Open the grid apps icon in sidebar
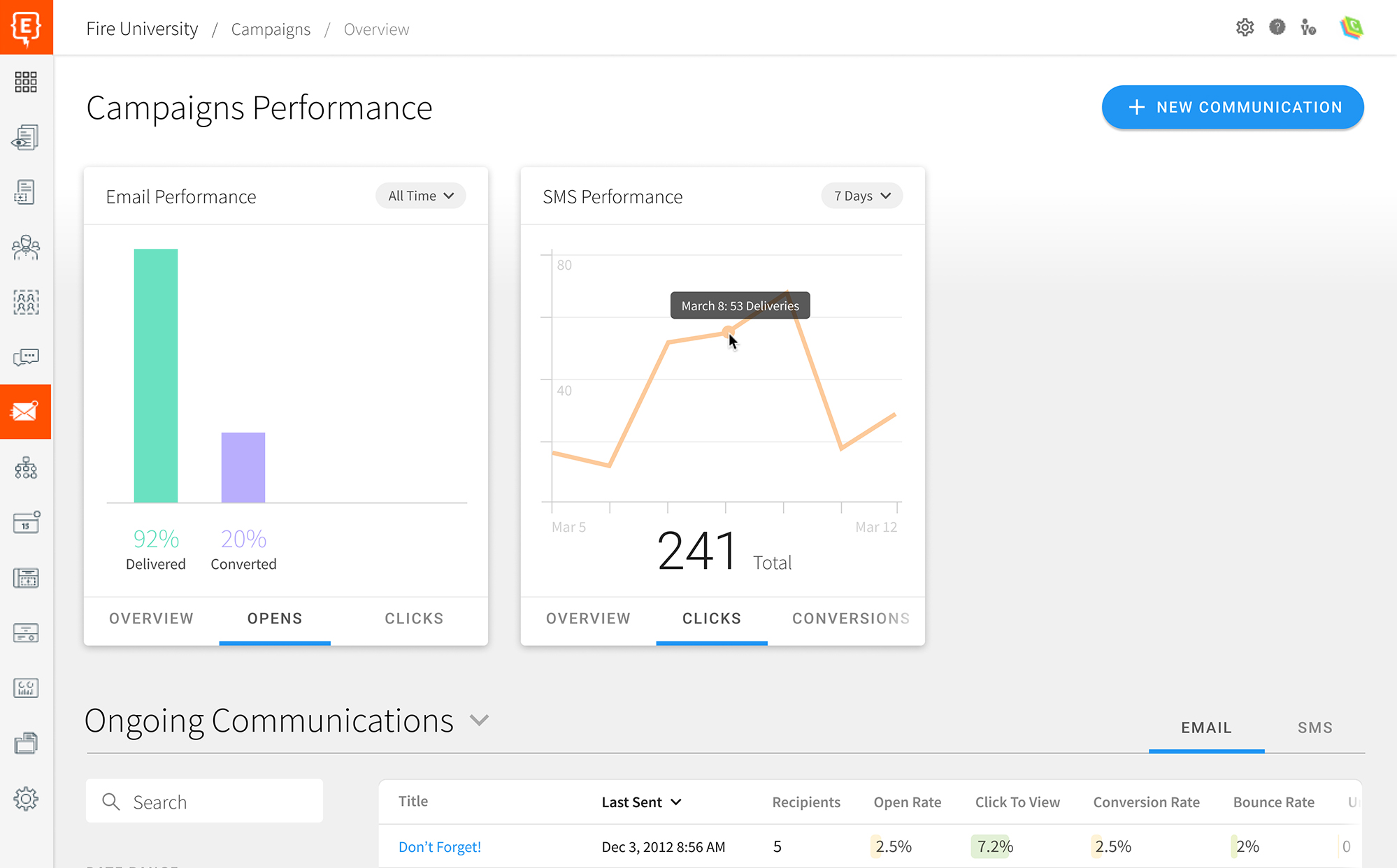Screen dimensions: 1397x868 26,82
